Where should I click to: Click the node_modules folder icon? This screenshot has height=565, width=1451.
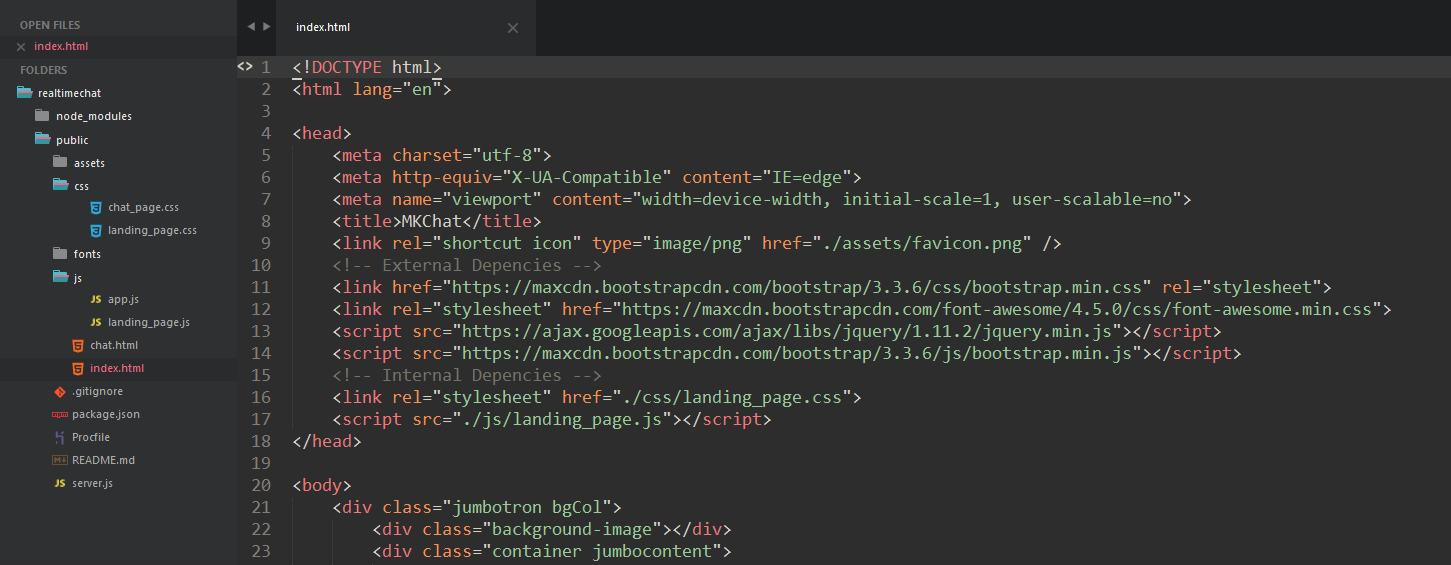click(x=42, y=116)
